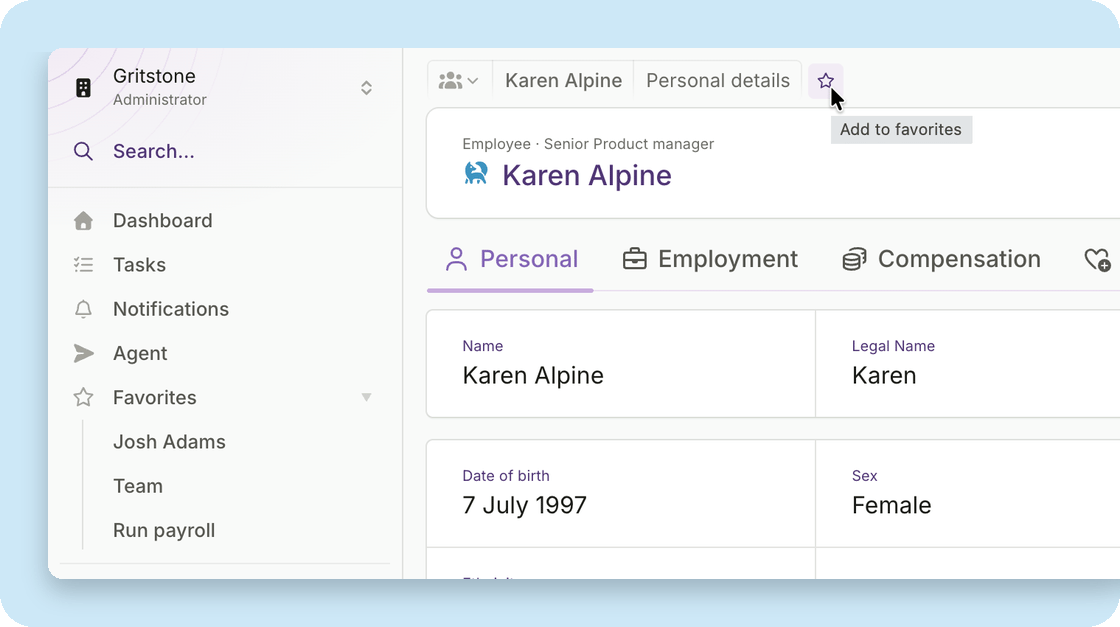Click the Agent paper plane icon
The height and width of the screenshot is (627, 1120).
click(x=84, y=353)
